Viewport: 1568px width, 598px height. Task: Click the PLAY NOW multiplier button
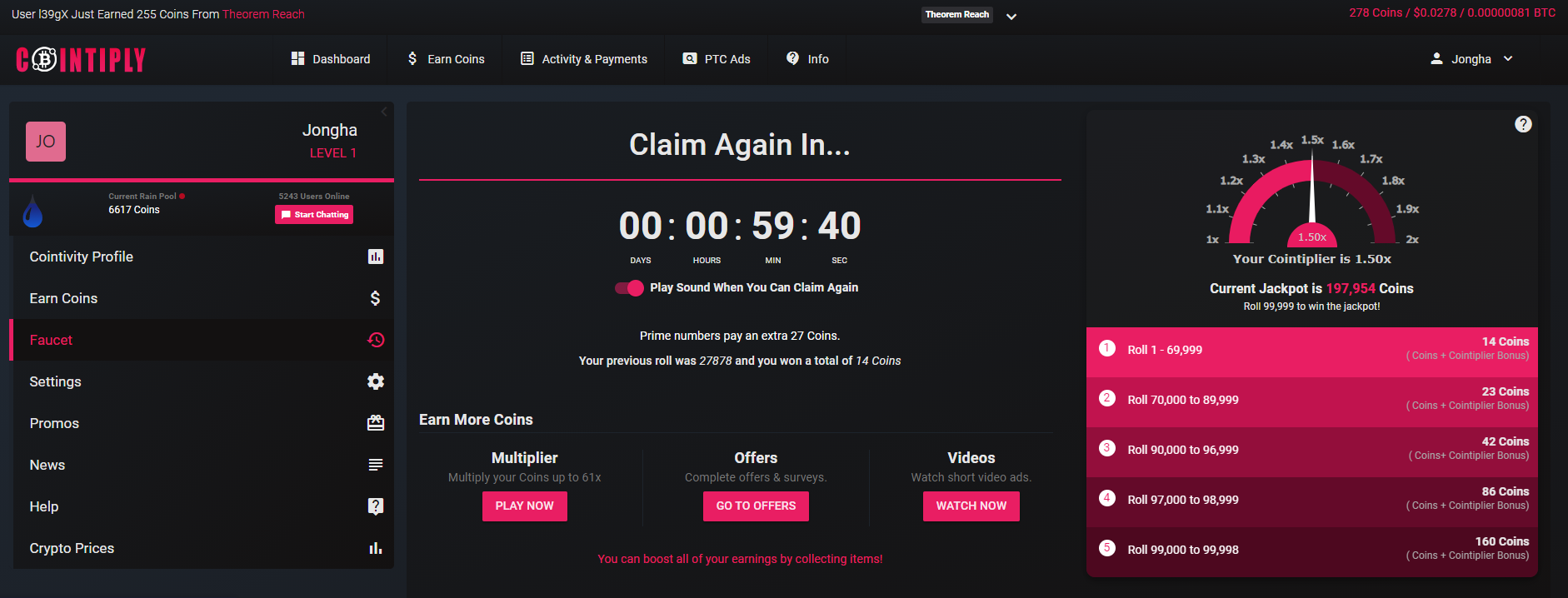tap(525, 506)
